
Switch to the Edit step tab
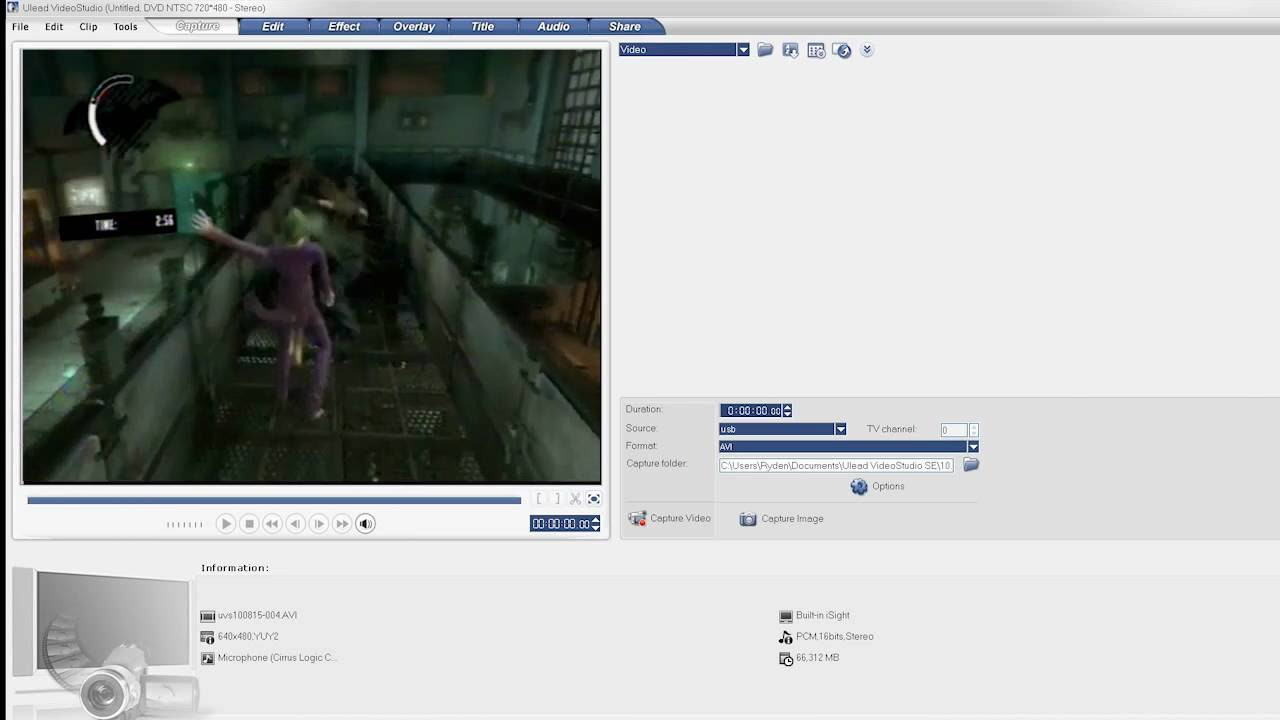tap(273, 26)
